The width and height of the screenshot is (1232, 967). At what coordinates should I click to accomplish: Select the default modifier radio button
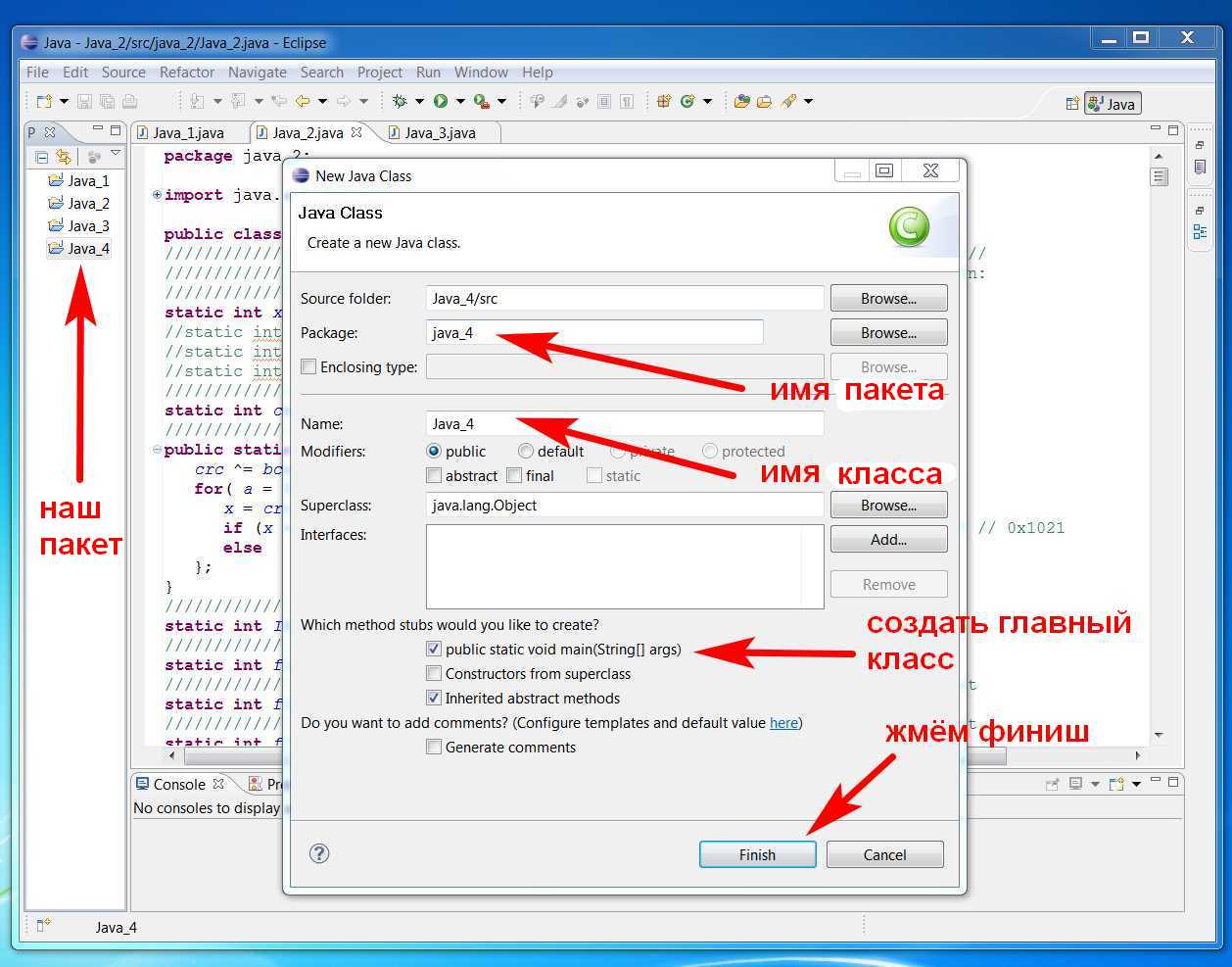click(526, 452)
